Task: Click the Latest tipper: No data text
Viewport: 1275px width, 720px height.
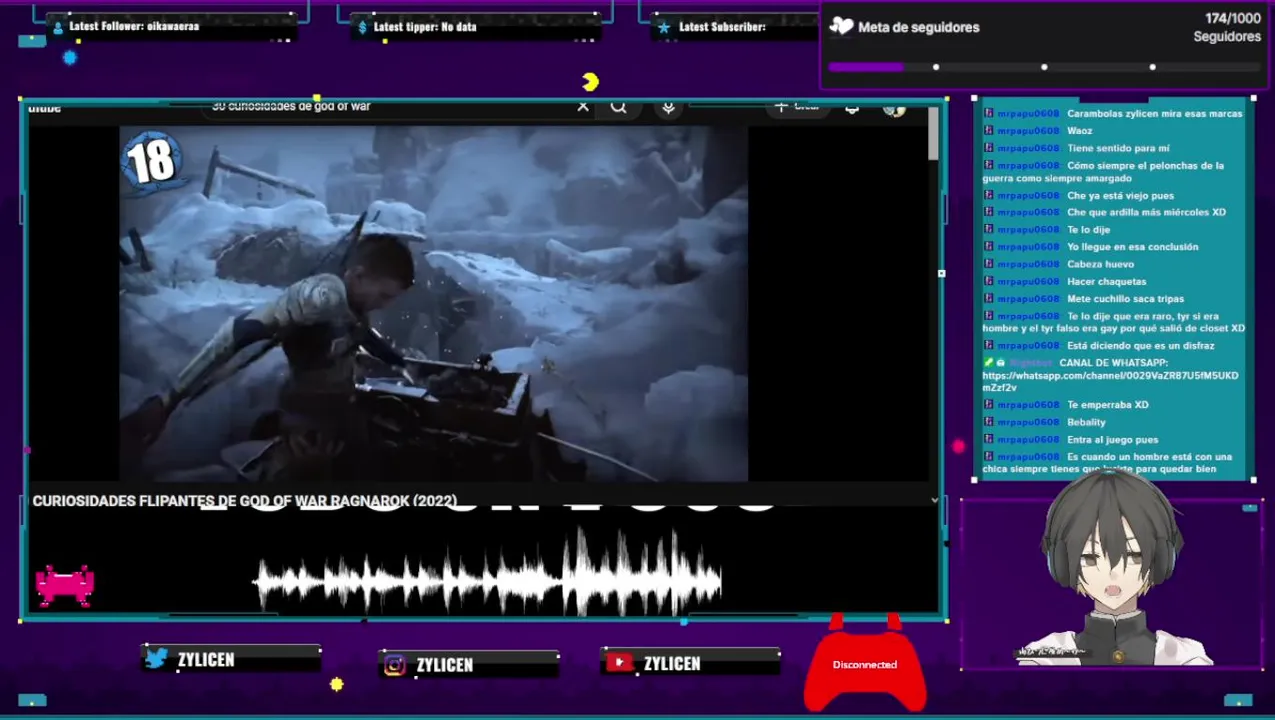Action: (x=425, y=26)
